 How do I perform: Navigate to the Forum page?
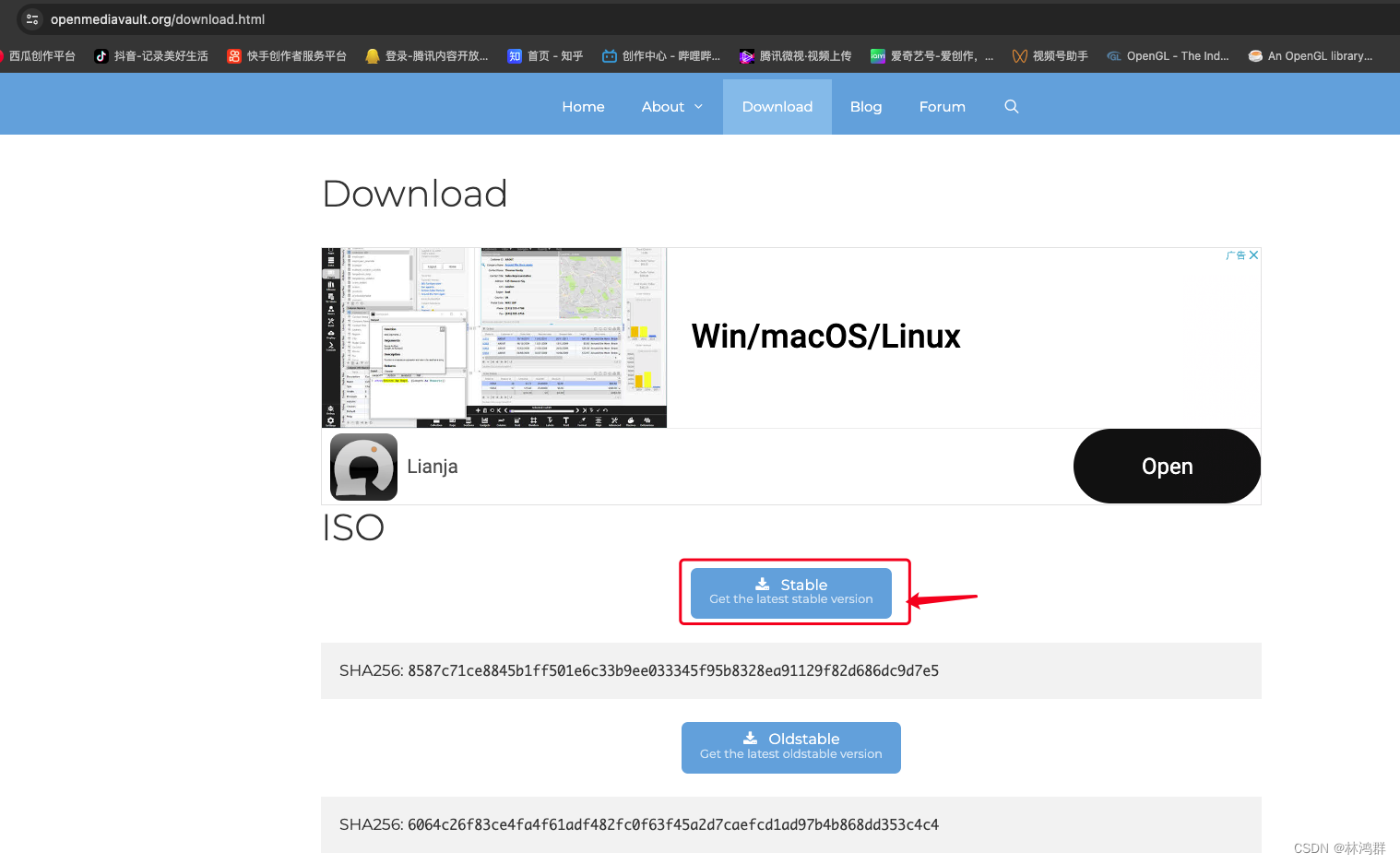tap(942, 107)
